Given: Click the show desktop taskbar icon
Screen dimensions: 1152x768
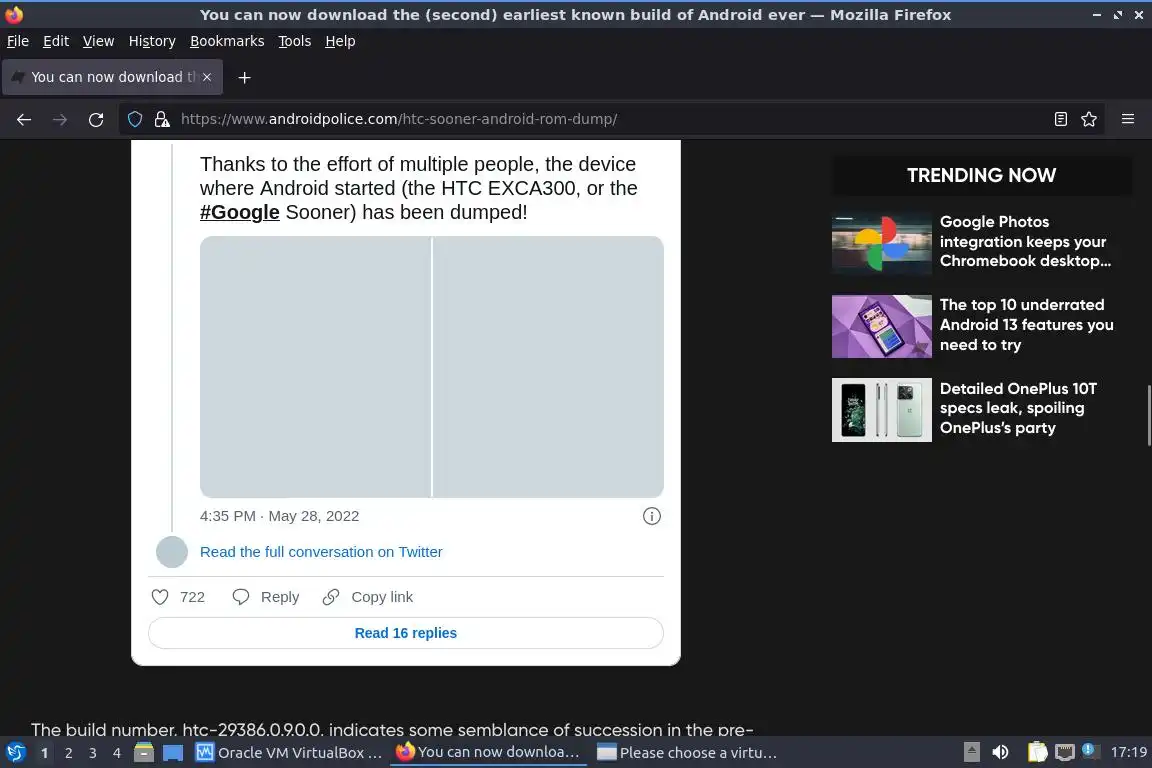Looking at the screenshot, I should (173, 753).
